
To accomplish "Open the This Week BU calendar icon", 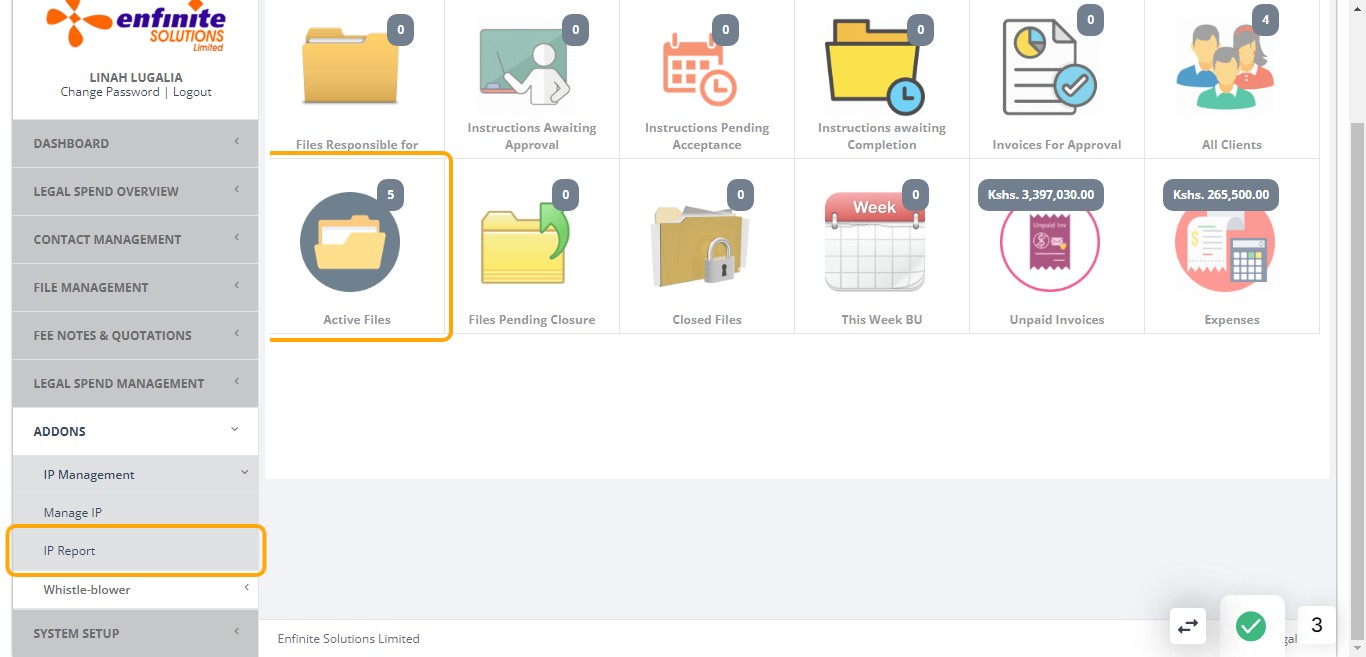I will [875, 242].
